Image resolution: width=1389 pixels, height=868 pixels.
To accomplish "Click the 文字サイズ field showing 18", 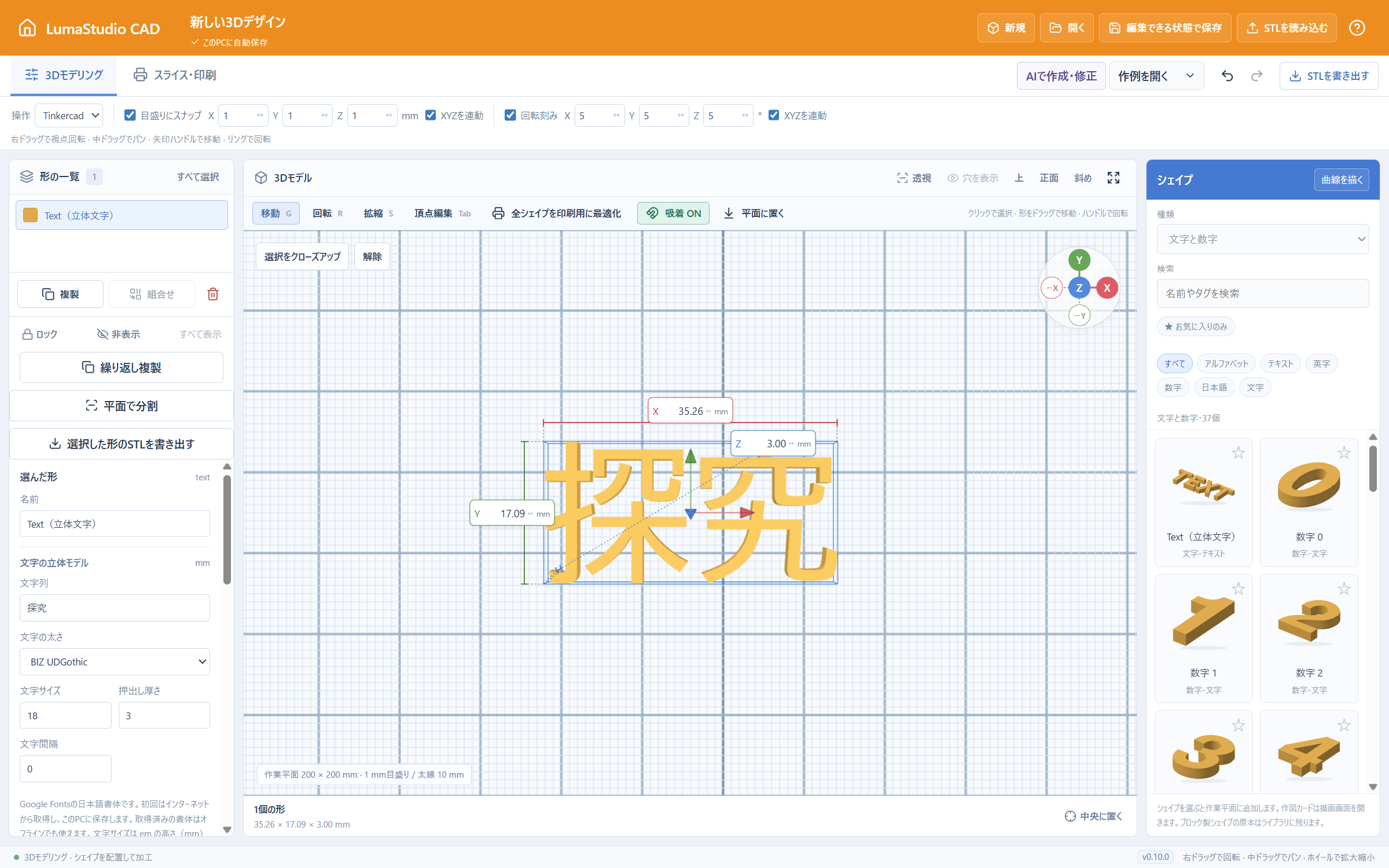I will click(65, 715).
